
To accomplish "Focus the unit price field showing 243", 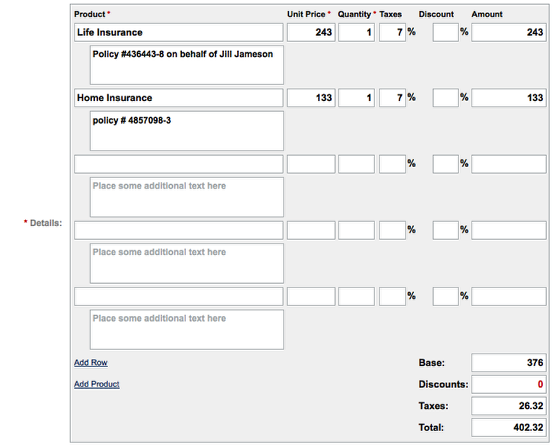I will coord(311,33).
